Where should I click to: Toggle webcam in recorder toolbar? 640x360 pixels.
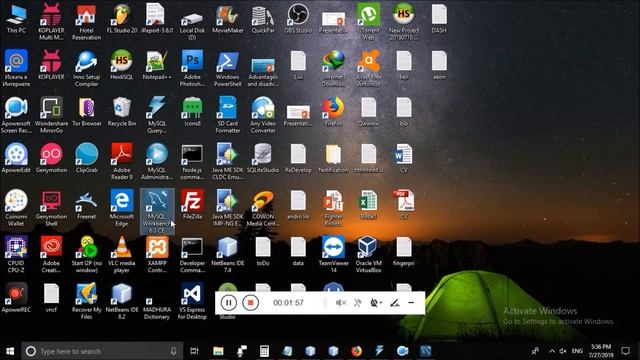pos(373,303)
